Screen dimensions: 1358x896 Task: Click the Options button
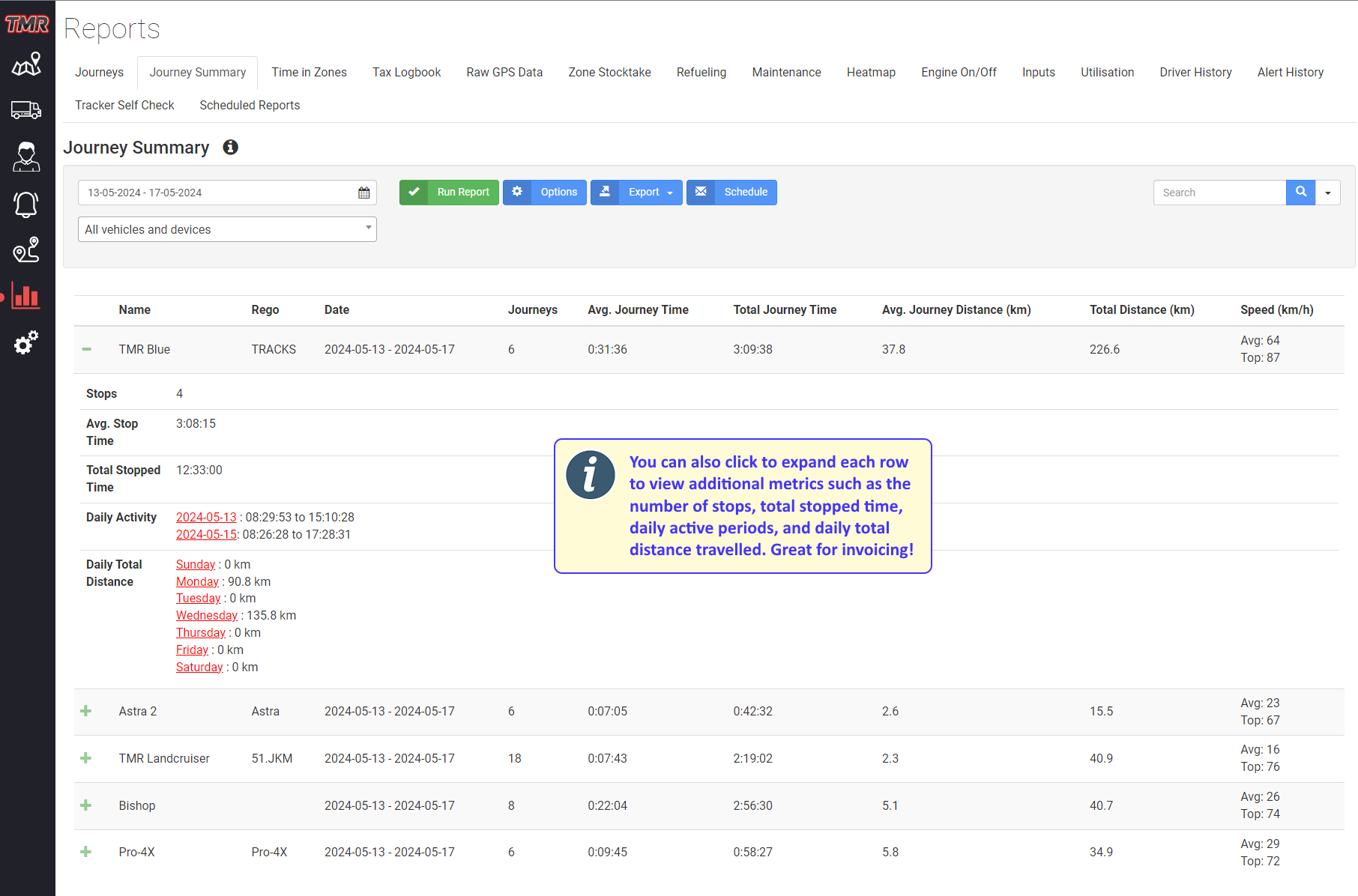(x=545, y=193)
